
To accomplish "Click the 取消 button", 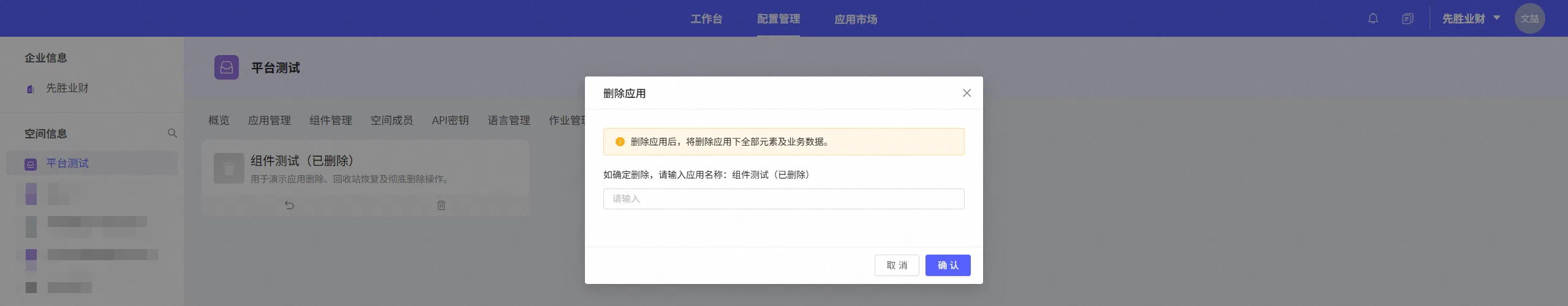I will coord(897,265).
